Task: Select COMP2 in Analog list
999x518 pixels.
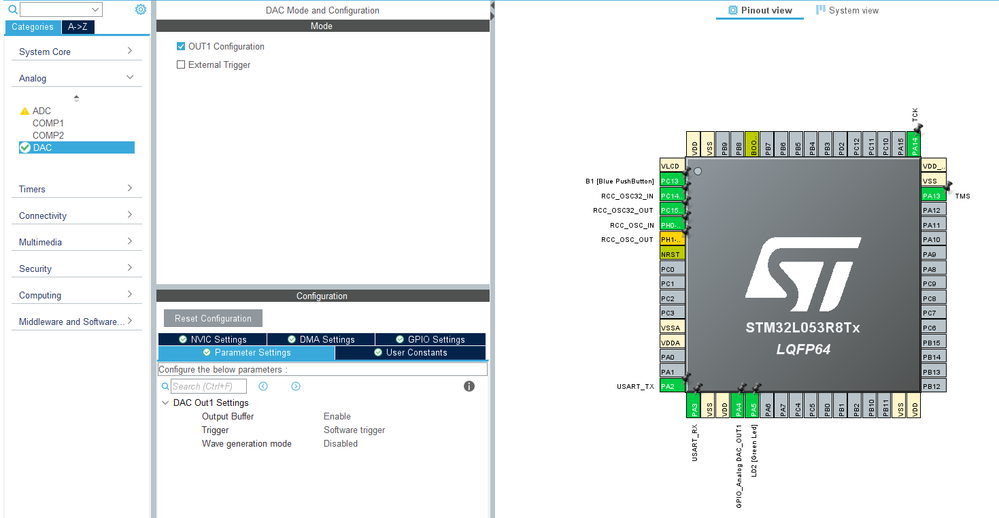Action: coord(48,135)
